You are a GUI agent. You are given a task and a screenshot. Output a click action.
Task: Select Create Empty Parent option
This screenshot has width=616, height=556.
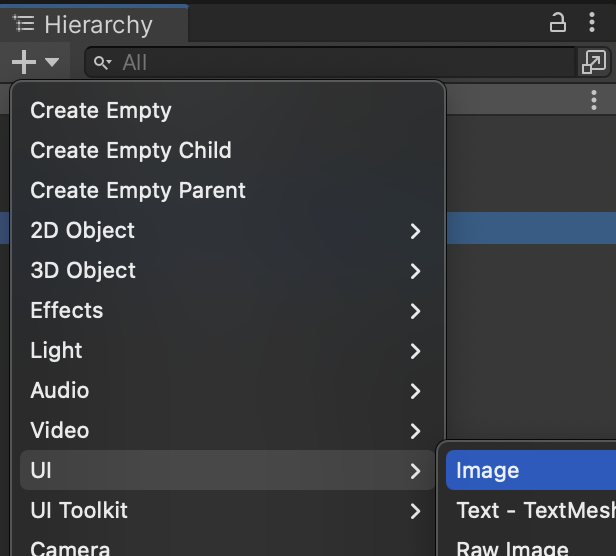point(138,191)
